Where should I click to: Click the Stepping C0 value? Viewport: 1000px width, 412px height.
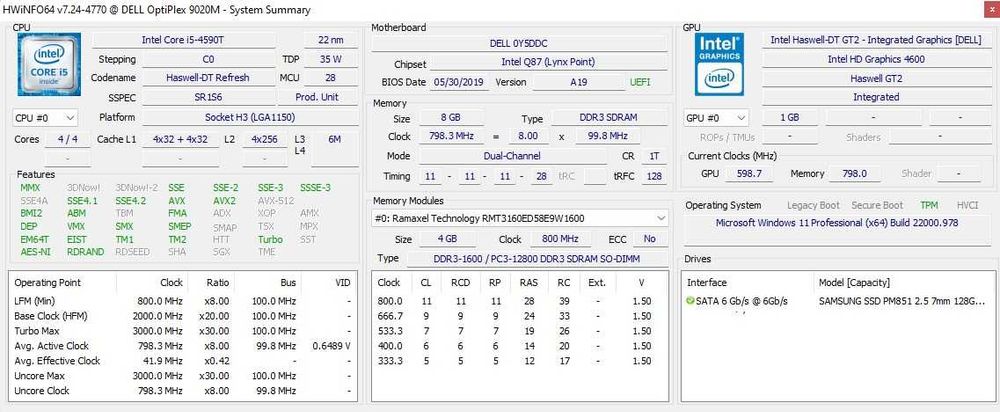(208, 59)
